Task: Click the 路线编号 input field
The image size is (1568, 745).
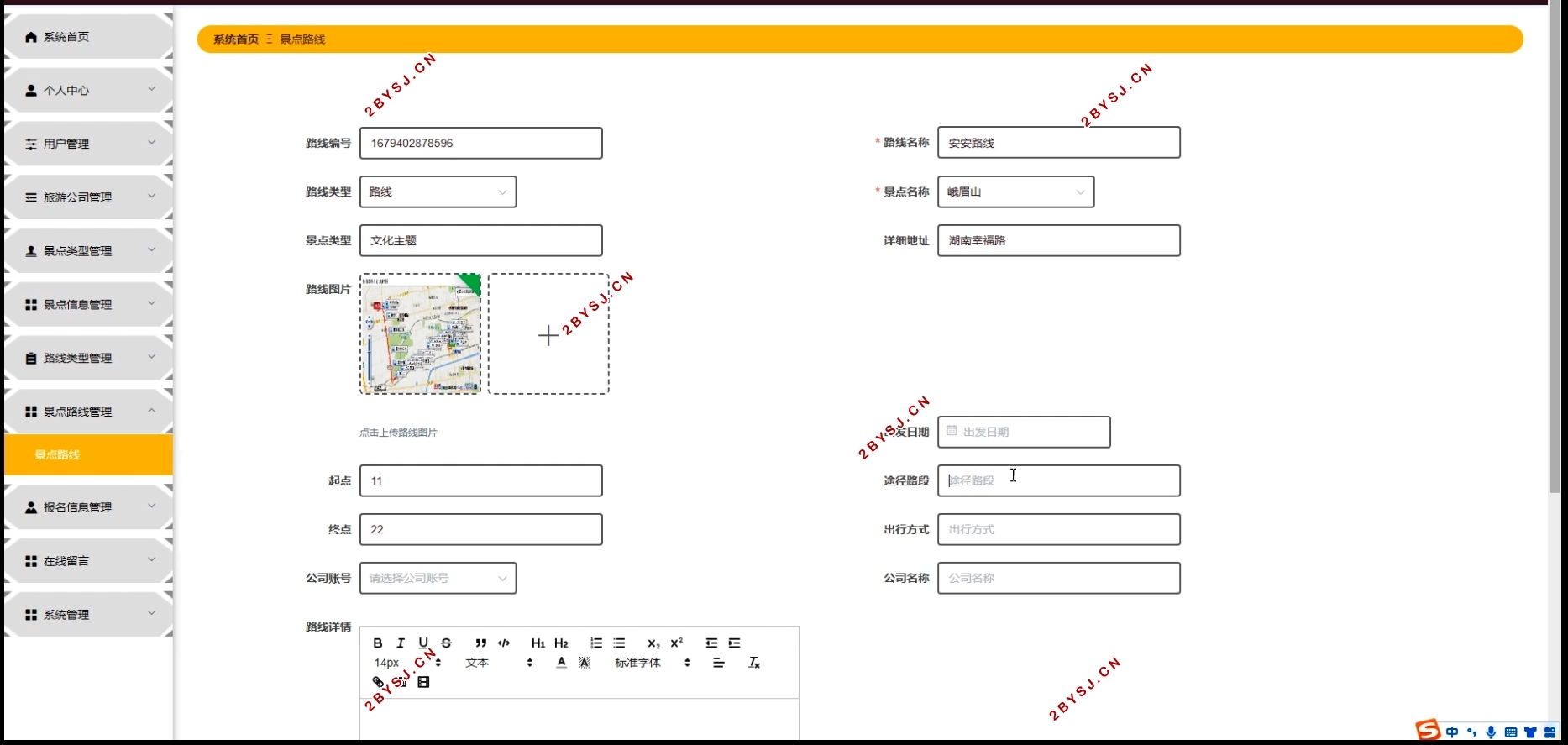Action: tap(481, 143)
